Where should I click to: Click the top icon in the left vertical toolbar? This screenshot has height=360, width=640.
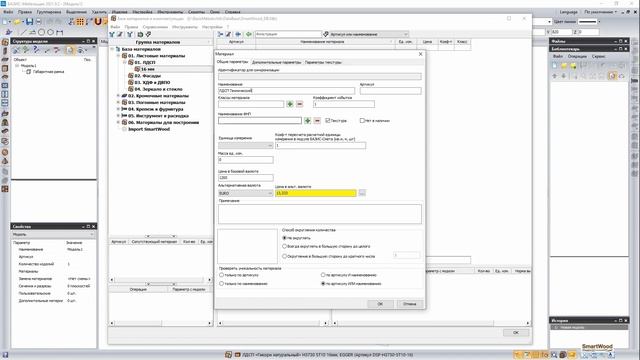[x=5, y=42]
